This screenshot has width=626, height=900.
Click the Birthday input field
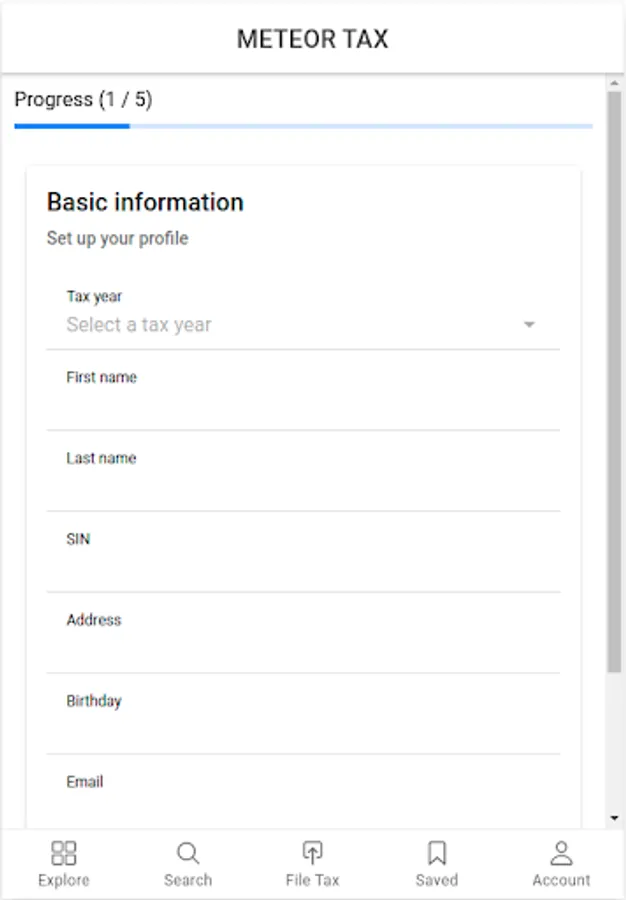point(303,730)
